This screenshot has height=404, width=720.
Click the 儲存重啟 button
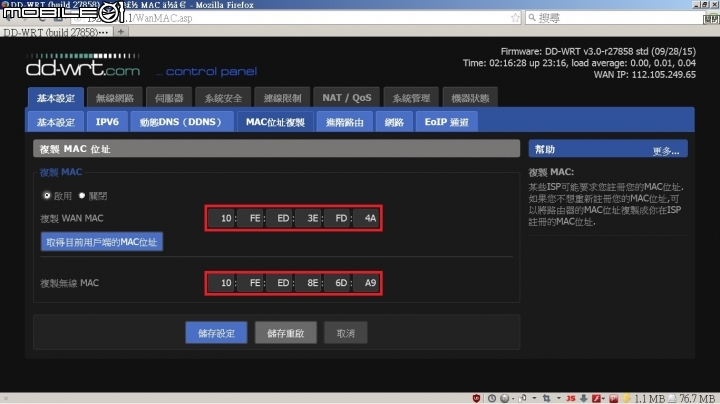pos(286,333)
